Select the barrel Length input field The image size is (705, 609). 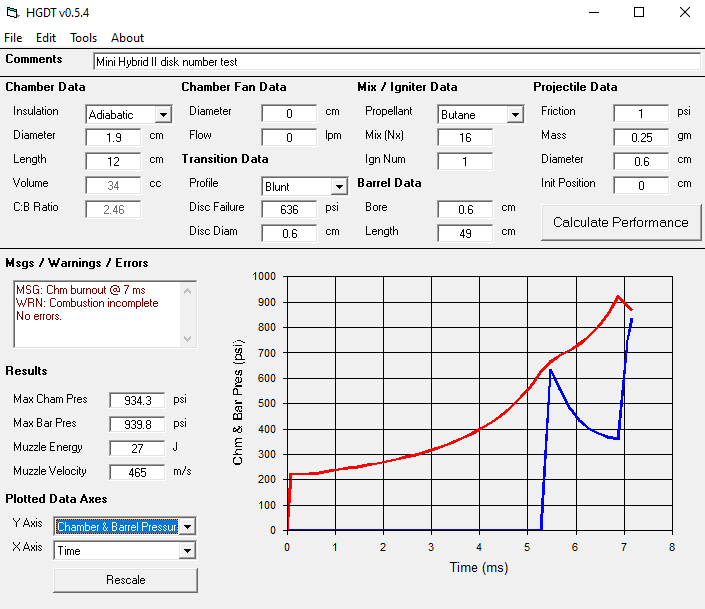465,233
